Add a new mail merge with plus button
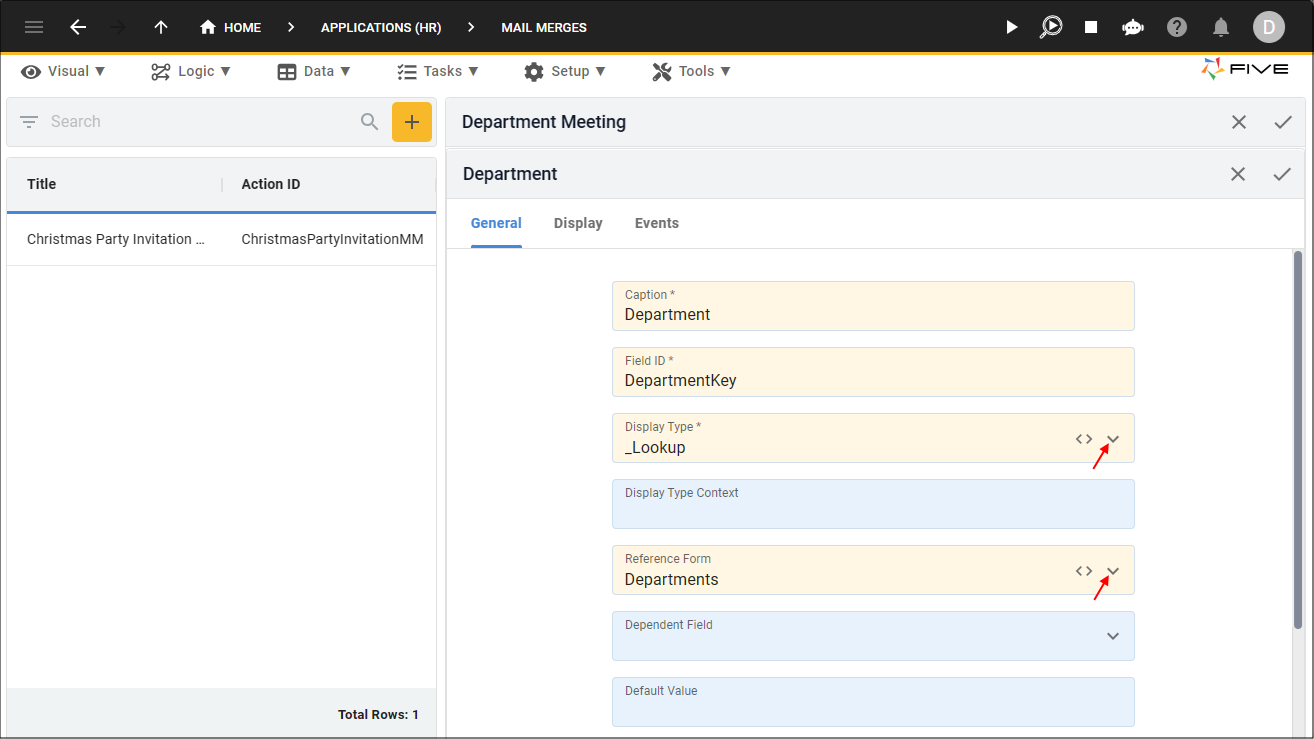 (412, 122)
